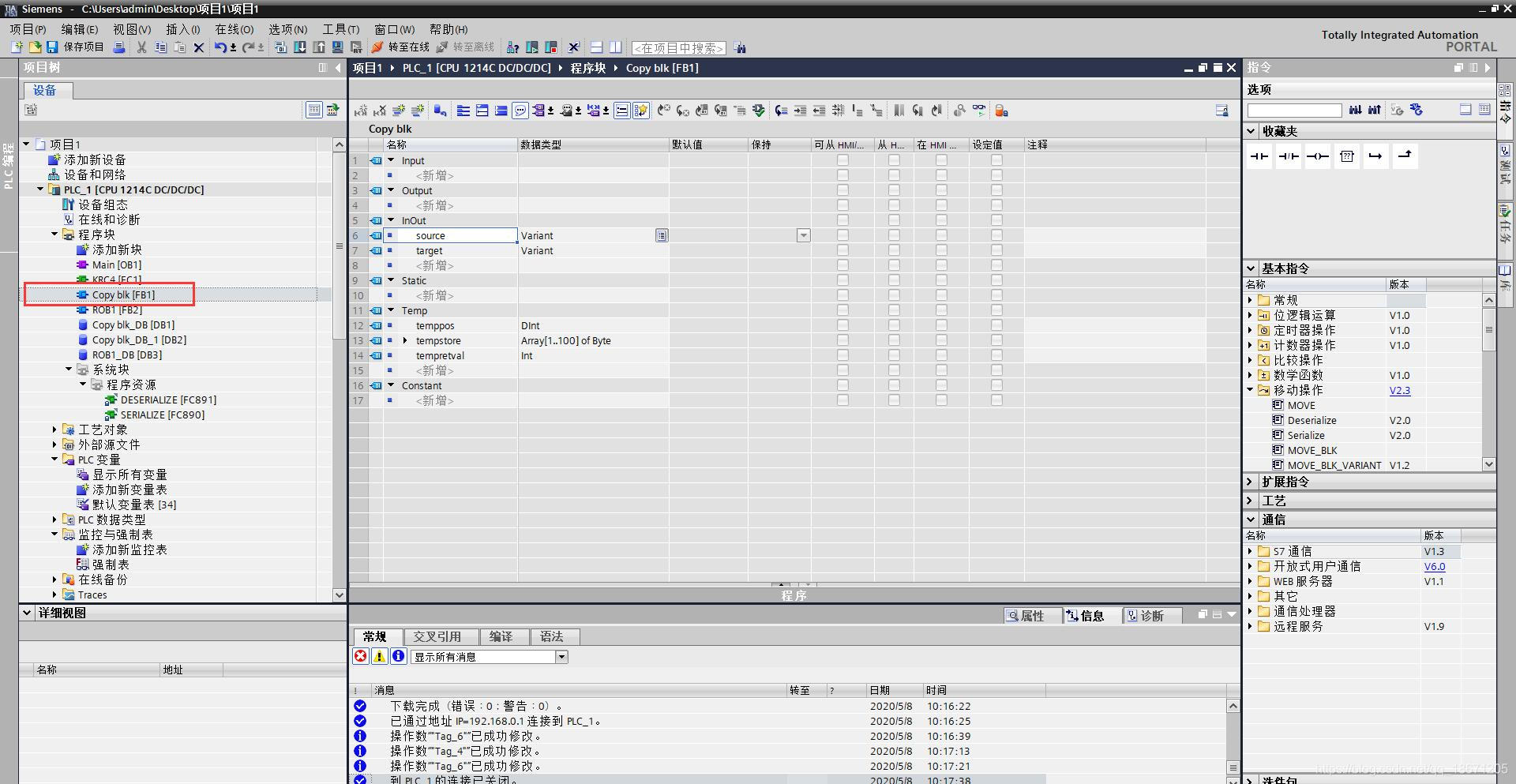The image size is (1516, 784).
Task: Collapse the 程序块 folder in project tree
Action: [x=54, y=234]
